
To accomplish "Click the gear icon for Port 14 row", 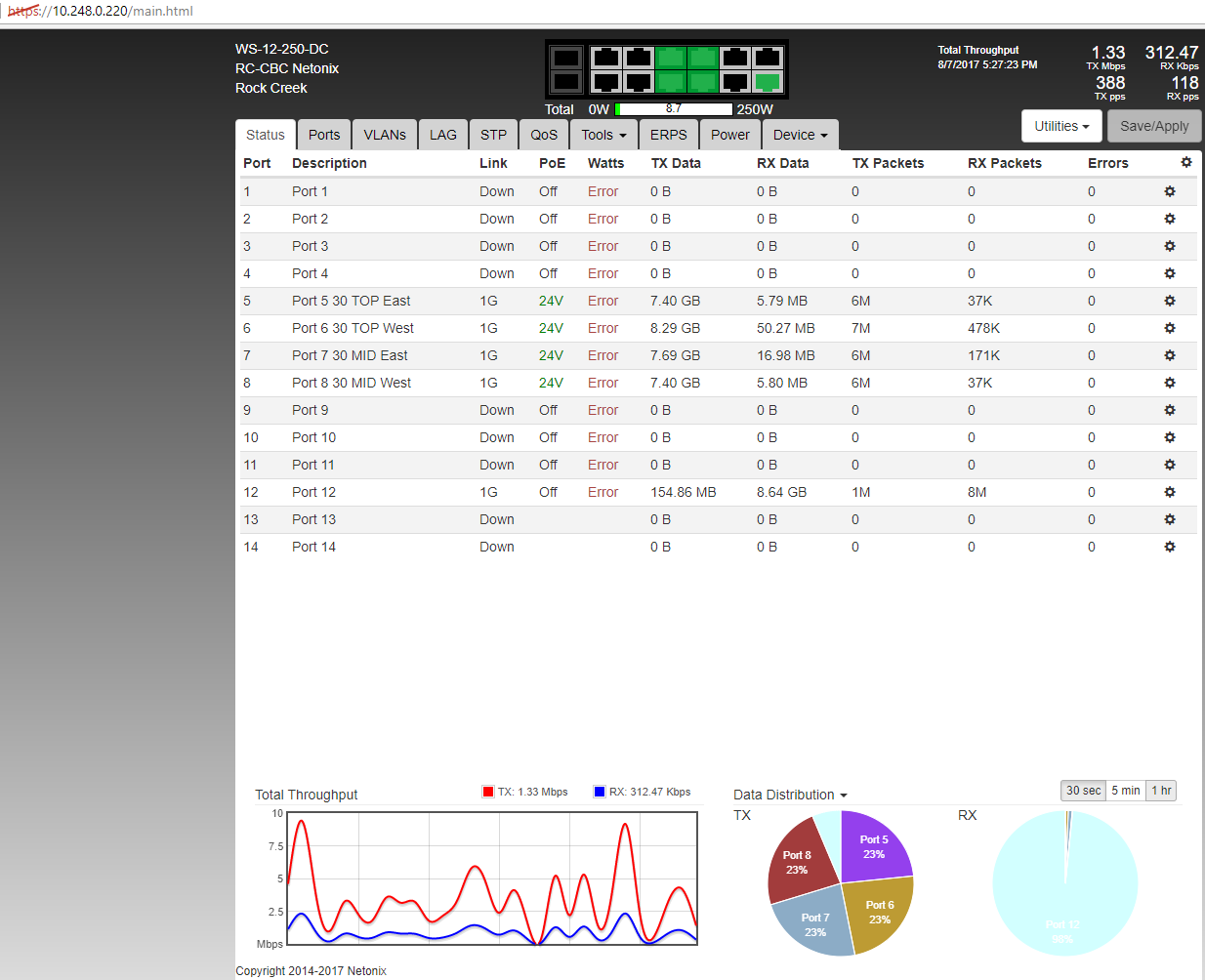I will click(1169, 547).
